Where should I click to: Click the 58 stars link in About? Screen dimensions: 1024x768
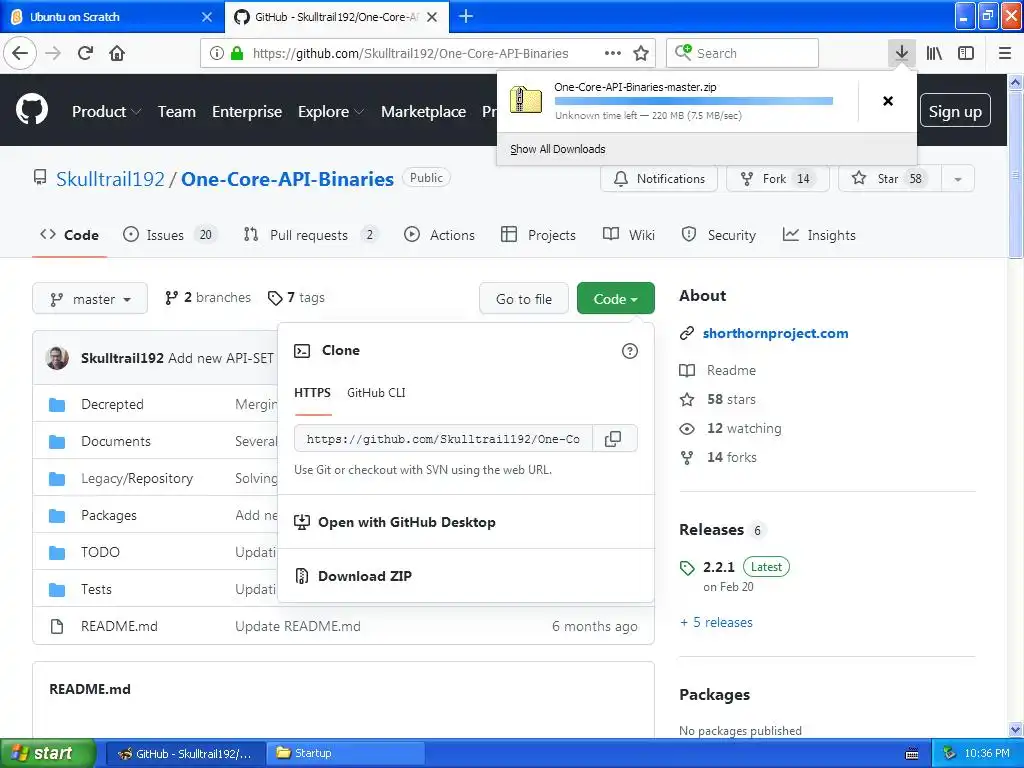click(731, 399)
